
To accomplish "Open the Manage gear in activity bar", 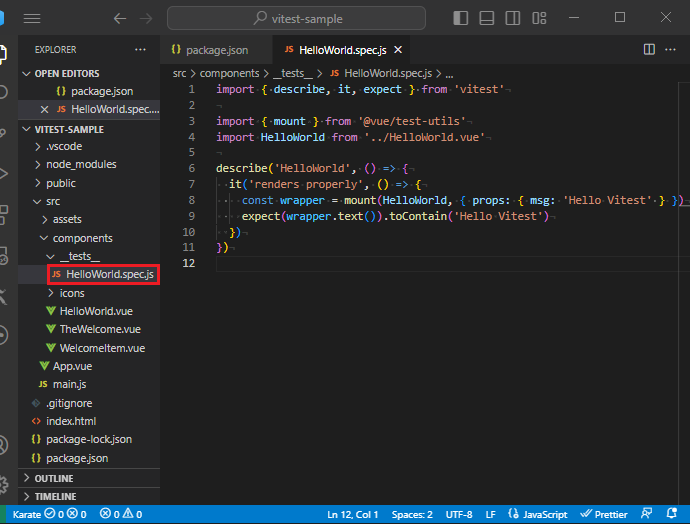I will pos(4,485).
